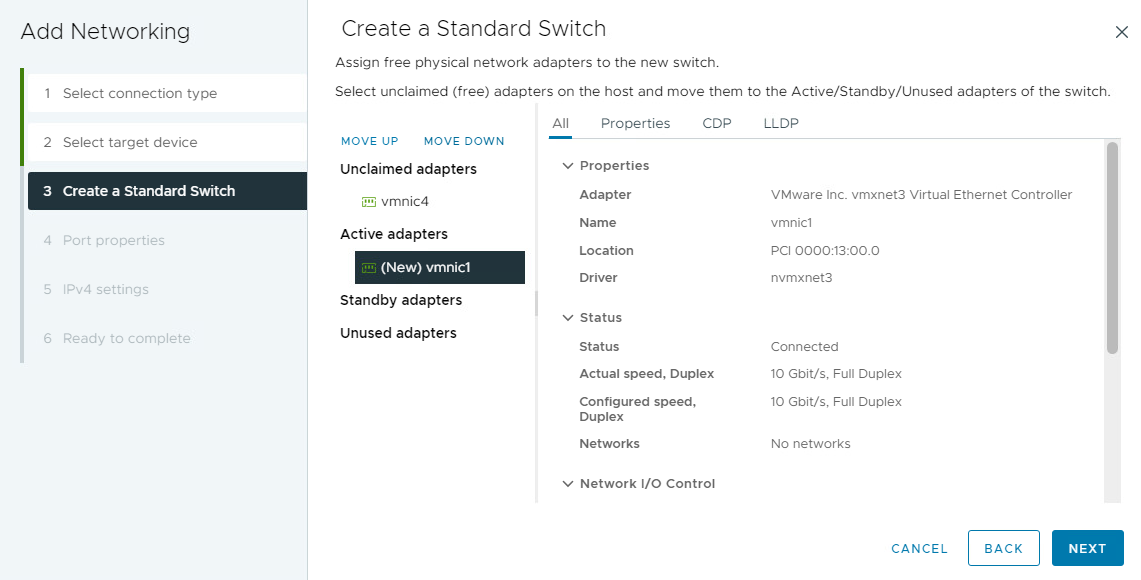Select the Unused adapters group

point(398,333)
